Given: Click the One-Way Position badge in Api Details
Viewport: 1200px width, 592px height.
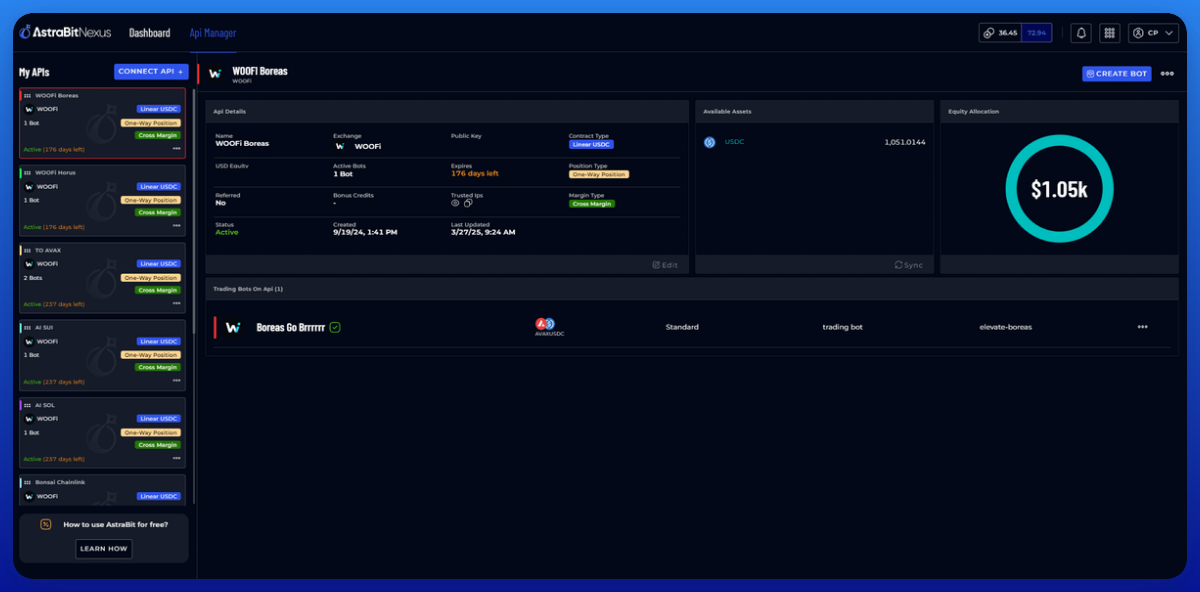Looking at the screenshot, I should (598, 174).
